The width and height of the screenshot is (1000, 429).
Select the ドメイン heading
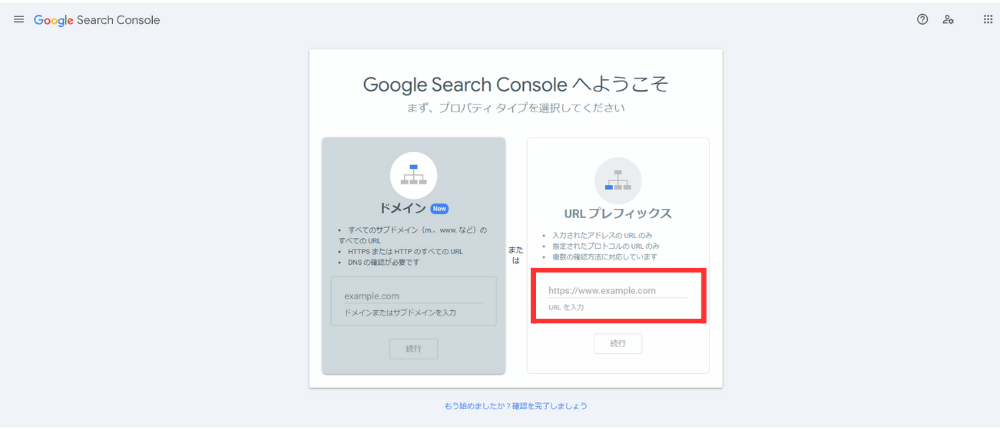click(402, 208)
